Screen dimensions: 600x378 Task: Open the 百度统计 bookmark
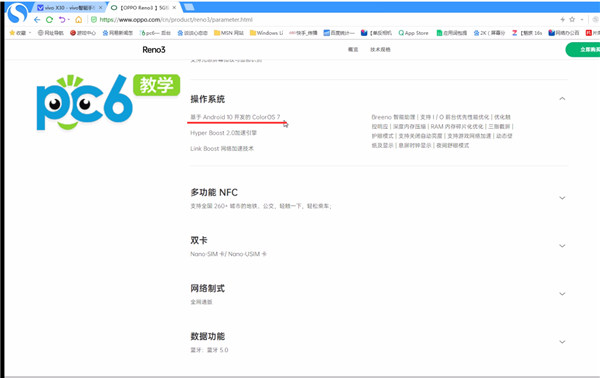[x=339, y=33]
